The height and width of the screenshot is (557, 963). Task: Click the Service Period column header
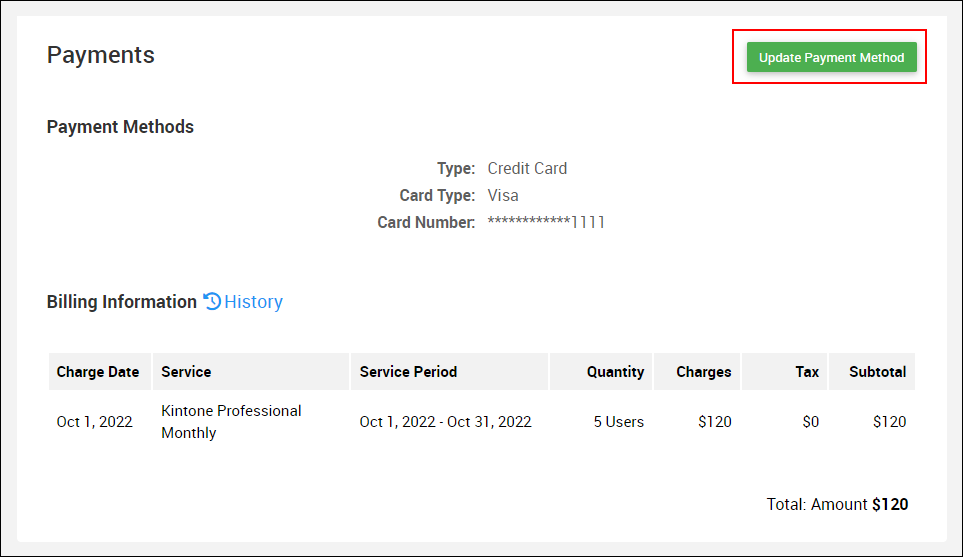(x=408, y=372)
